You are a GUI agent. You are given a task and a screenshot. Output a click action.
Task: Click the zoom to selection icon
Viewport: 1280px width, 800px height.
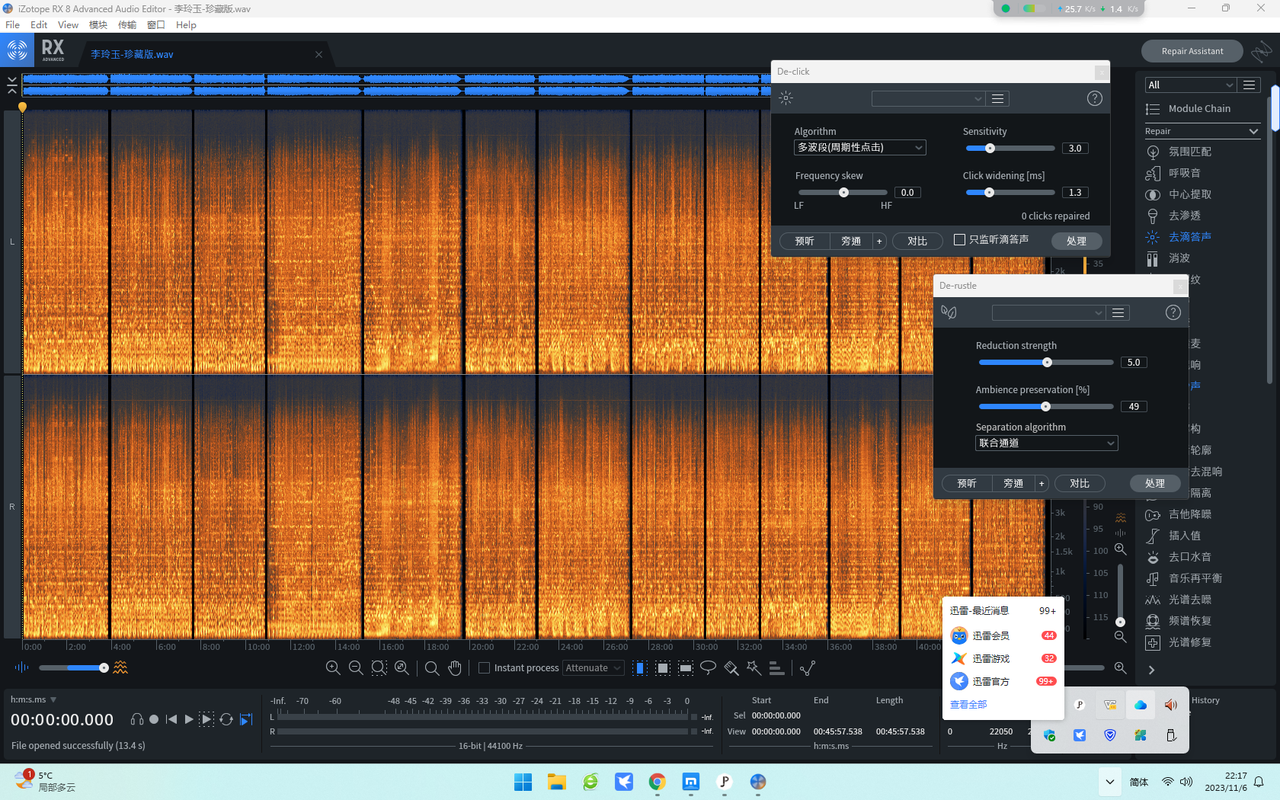(379, 668)
